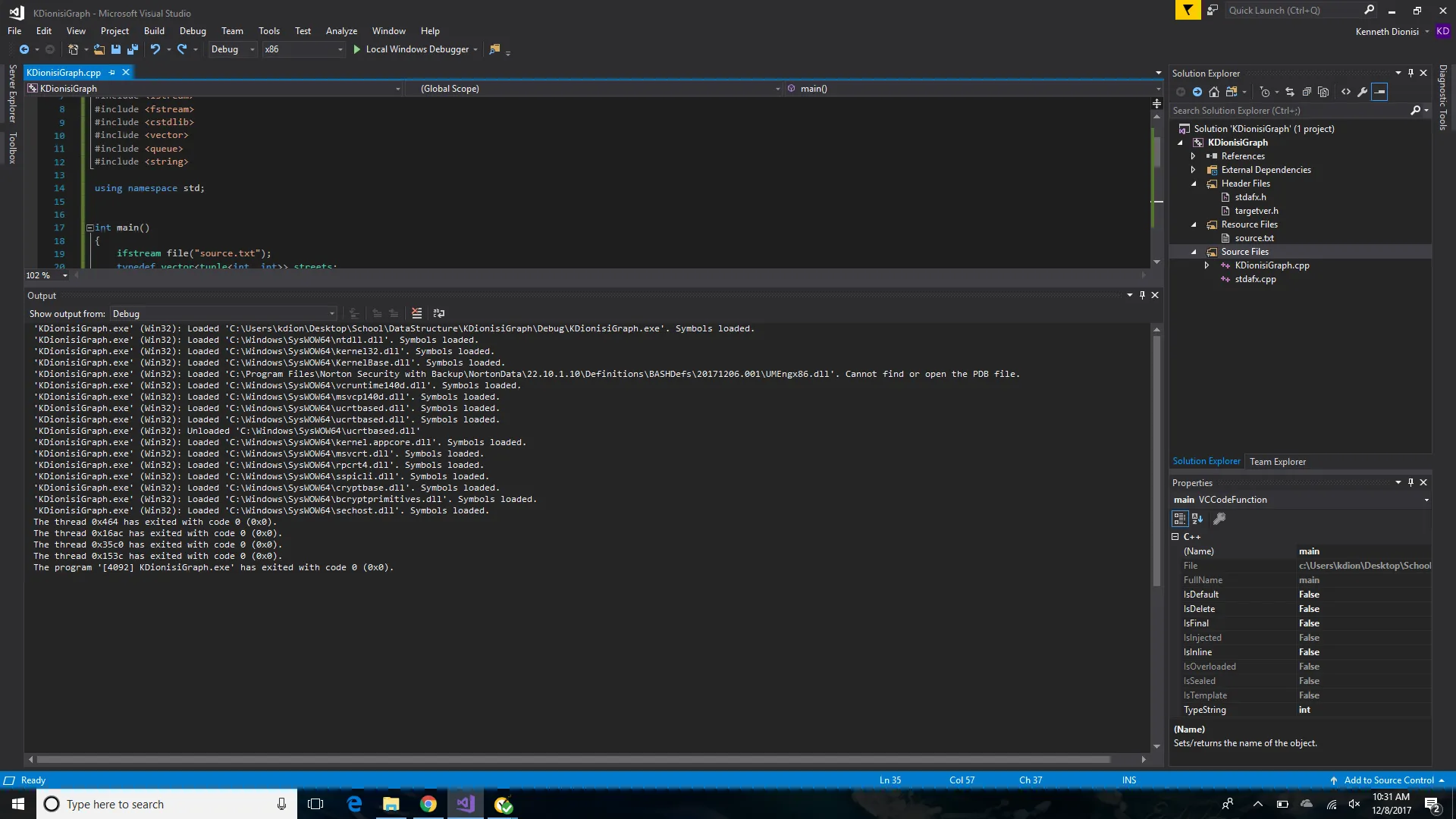The width and height of the screenshot is (1456, 819).
Task: Click the Collapse All icon in Solution Explorer
Action: (x=1307, y=92)
